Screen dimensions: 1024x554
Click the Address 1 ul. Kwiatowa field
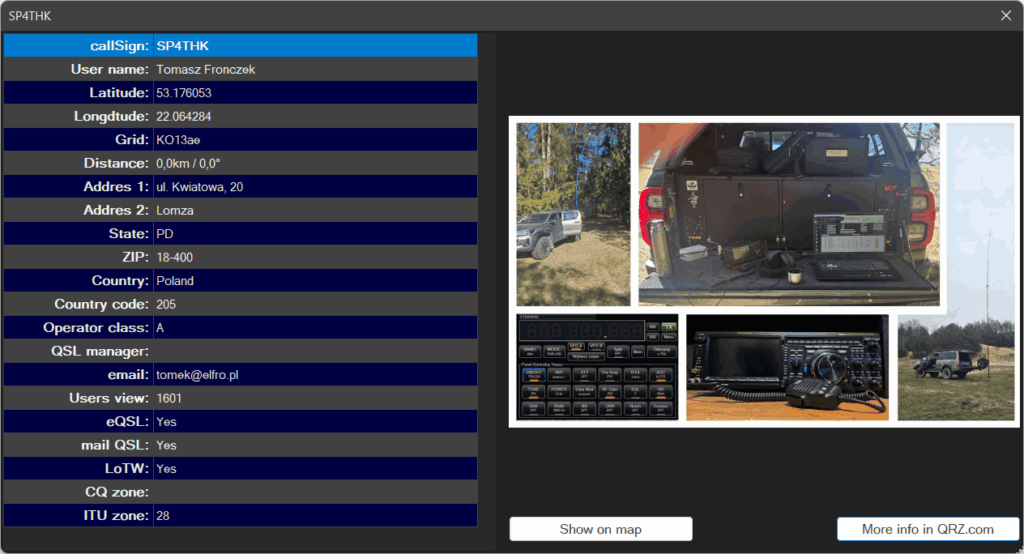200,187
